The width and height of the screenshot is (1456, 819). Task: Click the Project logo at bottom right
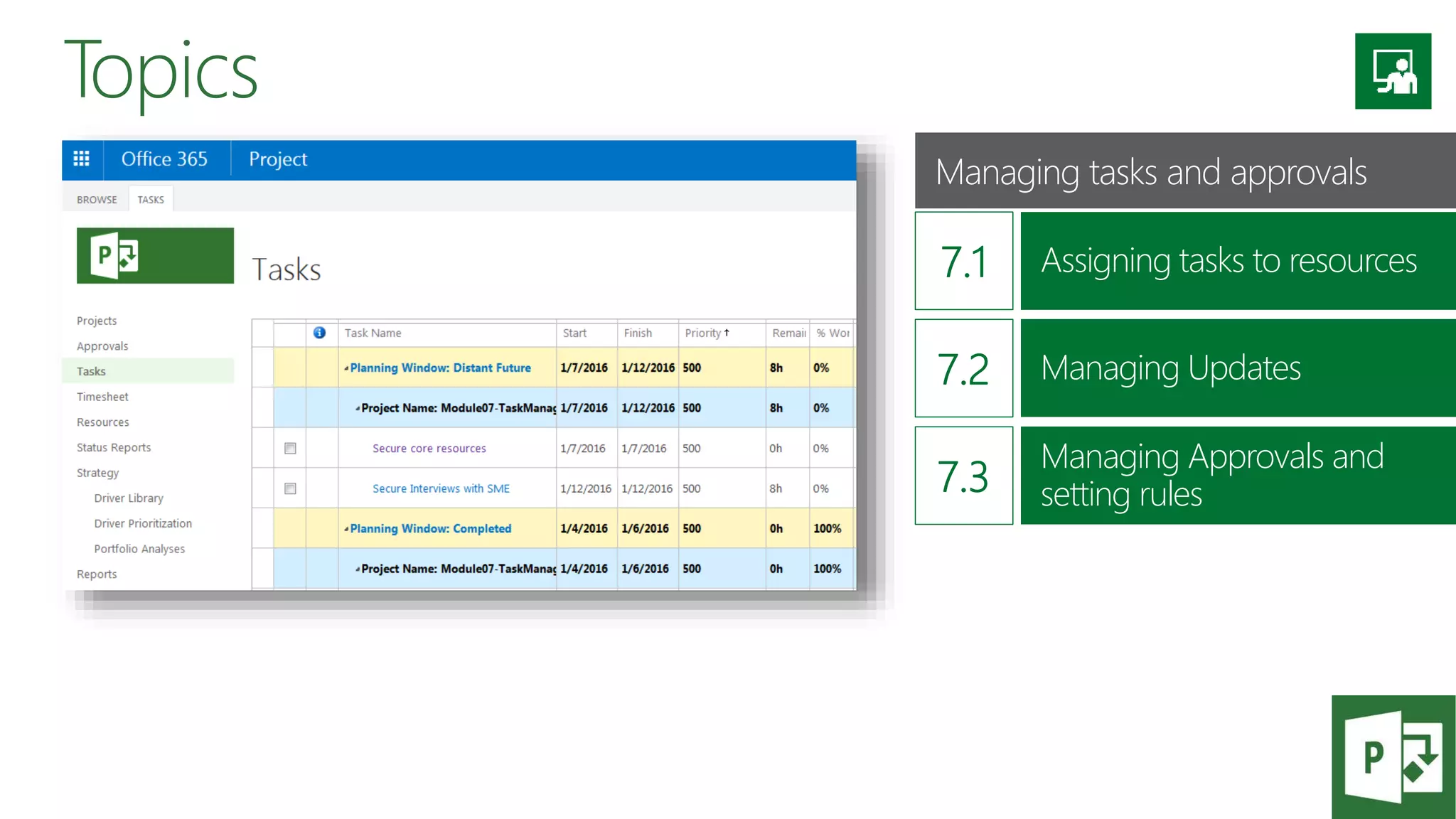(x=1393, y=757)
